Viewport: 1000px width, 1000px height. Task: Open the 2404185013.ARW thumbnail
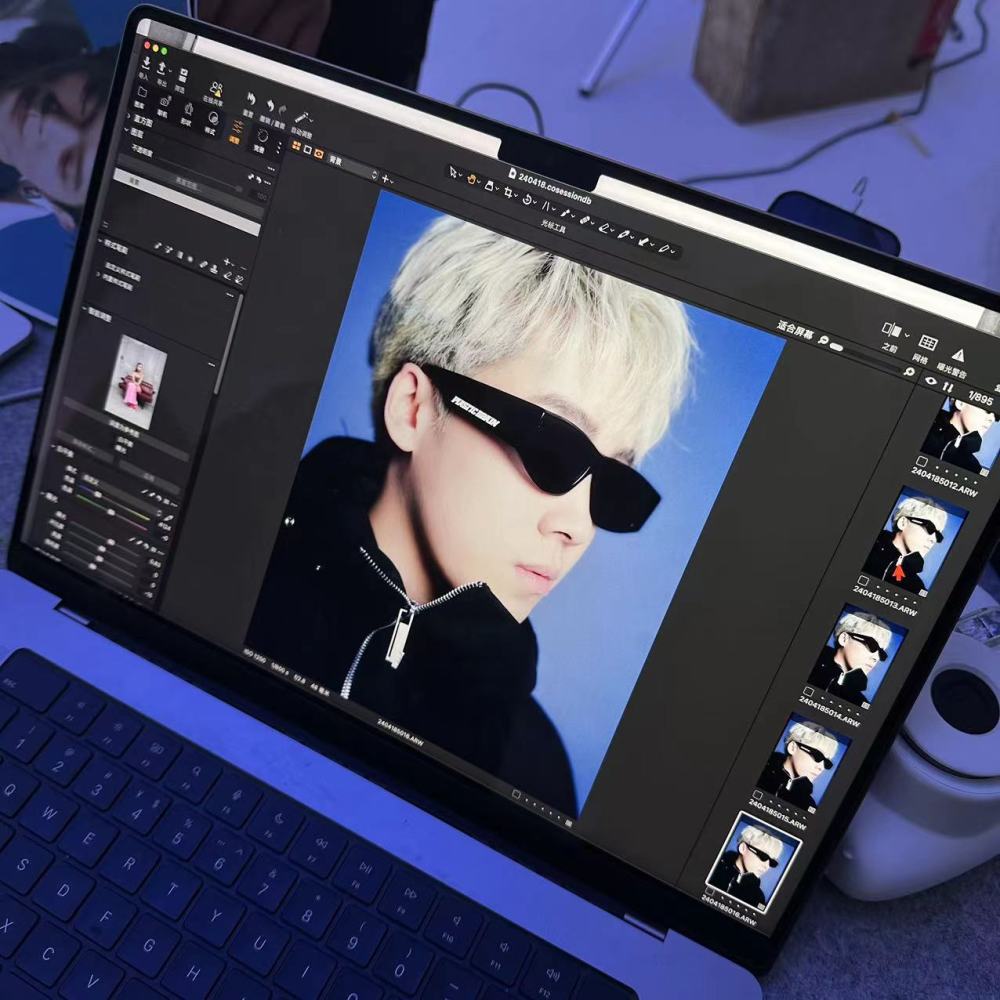pos(913,543)
